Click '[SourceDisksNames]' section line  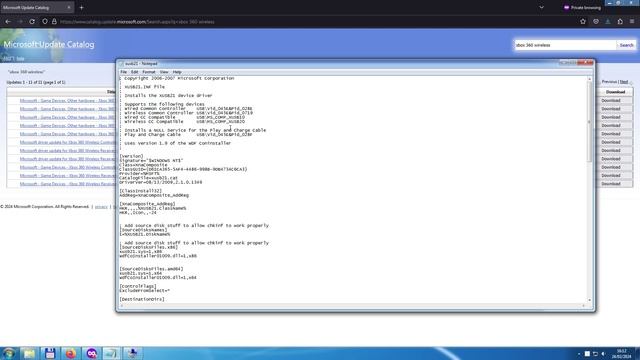coord(143,230)
